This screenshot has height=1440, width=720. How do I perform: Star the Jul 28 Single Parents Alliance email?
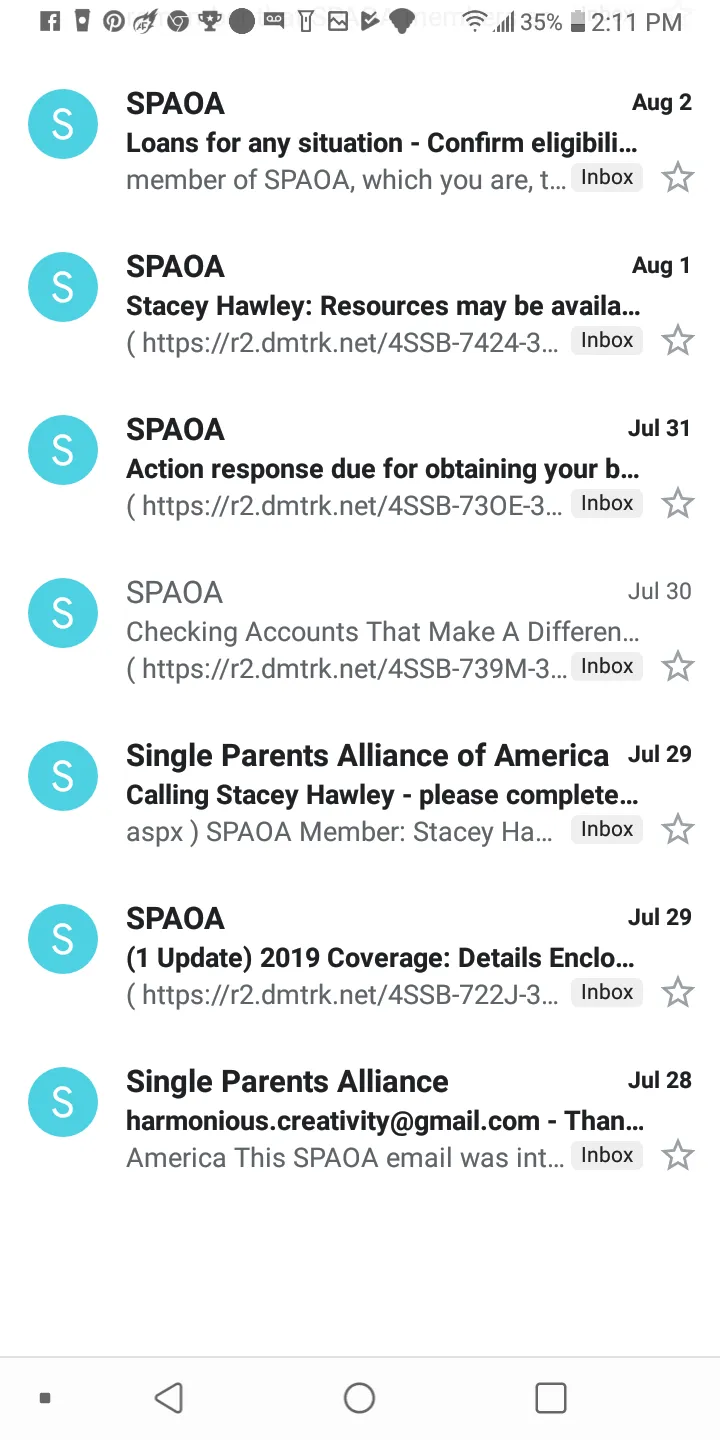coord(678,1156)
